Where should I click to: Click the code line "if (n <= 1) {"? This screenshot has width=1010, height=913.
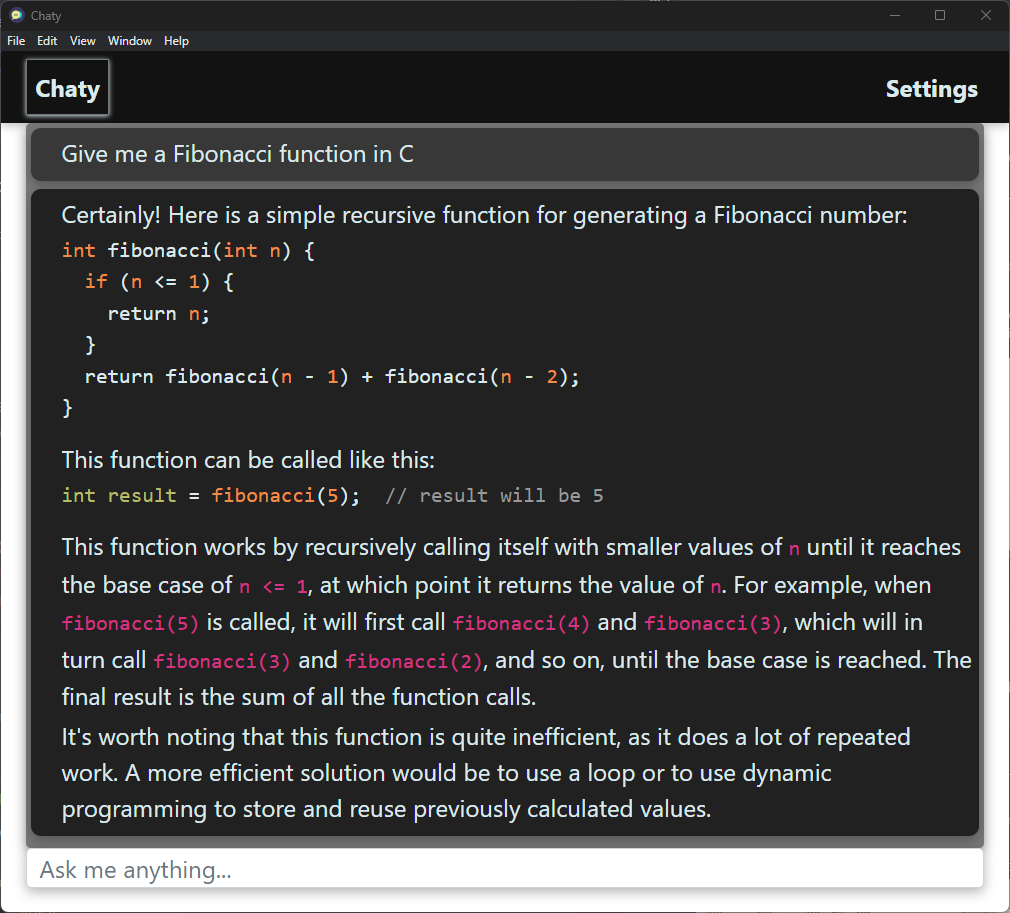pyautogui.click(x=159, y=282)
